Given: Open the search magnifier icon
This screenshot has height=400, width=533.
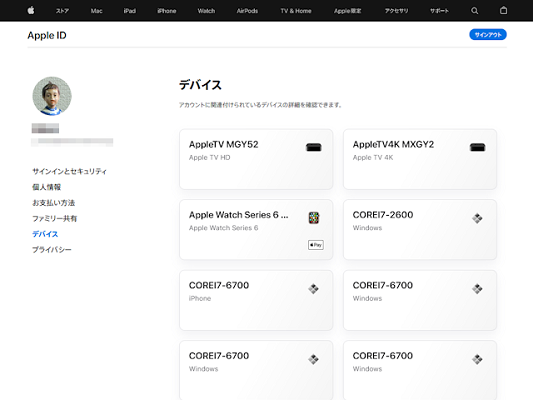Looking at the screenshot, I should coord(475,11).
